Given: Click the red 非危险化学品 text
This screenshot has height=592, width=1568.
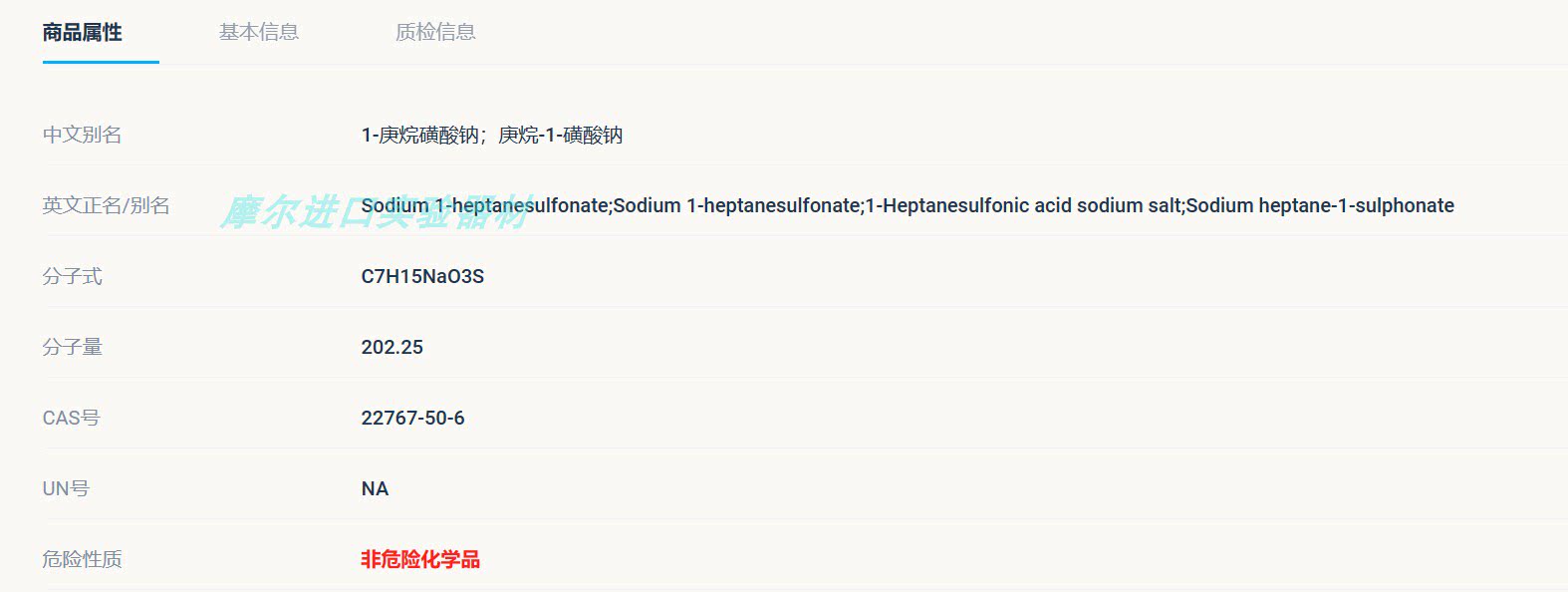Looking at the screenshot, I should [x=420, y=559].
